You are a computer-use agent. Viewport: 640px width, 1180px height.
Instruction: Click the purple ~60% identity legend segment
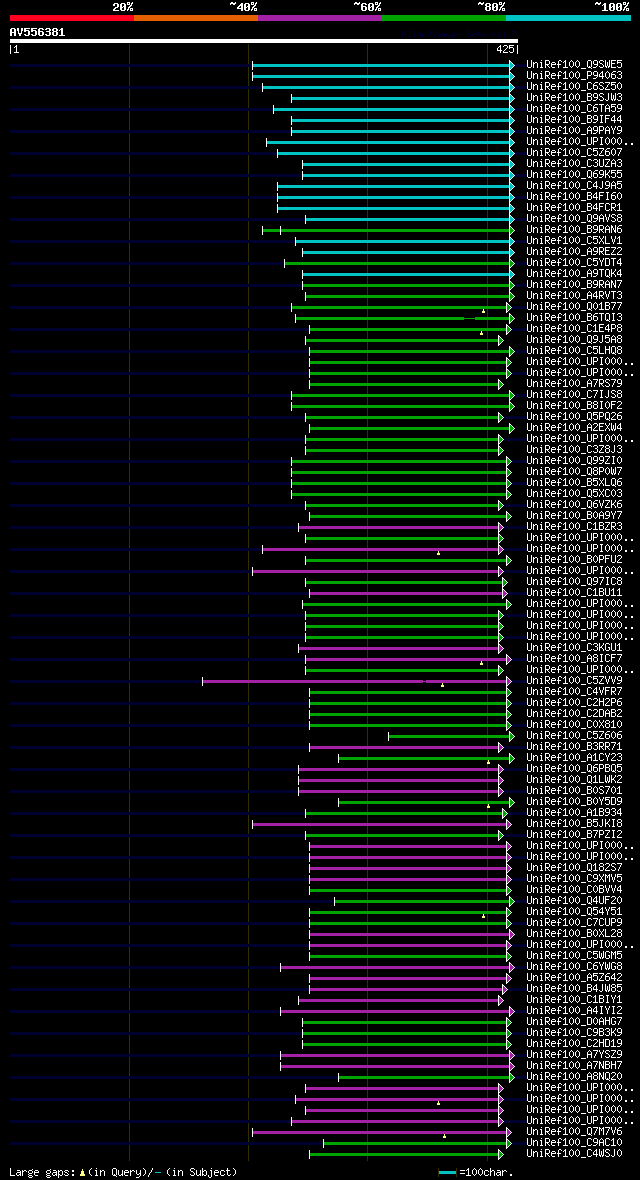(x=320, y=17)
